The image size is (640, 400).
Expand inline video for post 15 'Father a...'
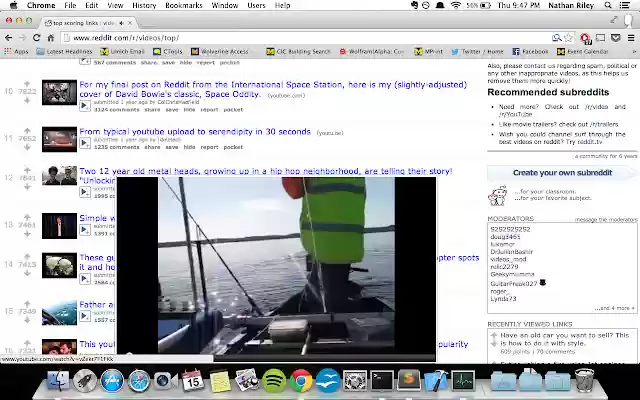point(84,316)
